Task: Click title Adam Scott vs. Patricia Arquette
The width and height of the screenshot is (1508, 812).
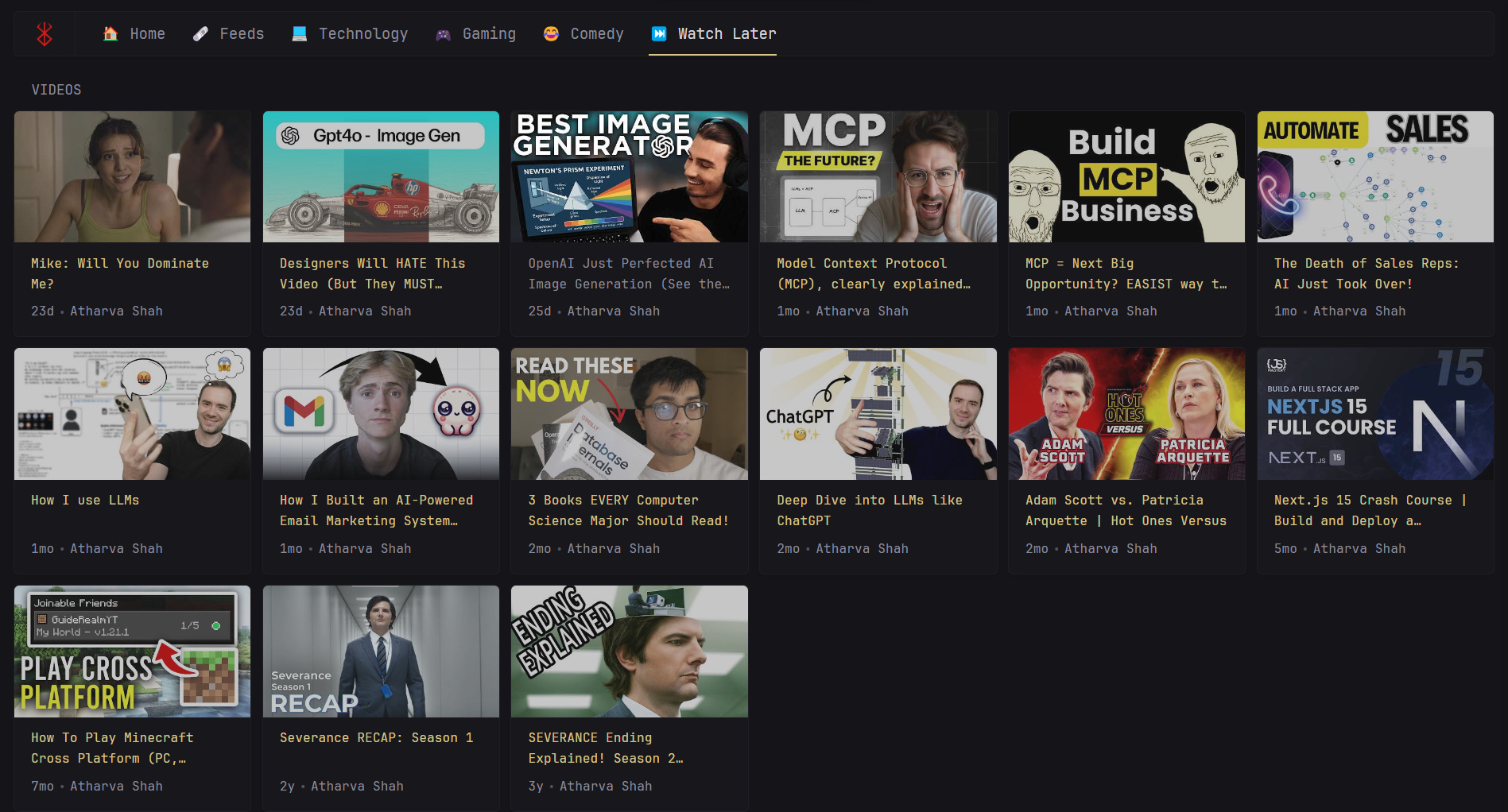Action: point(1126,510)
